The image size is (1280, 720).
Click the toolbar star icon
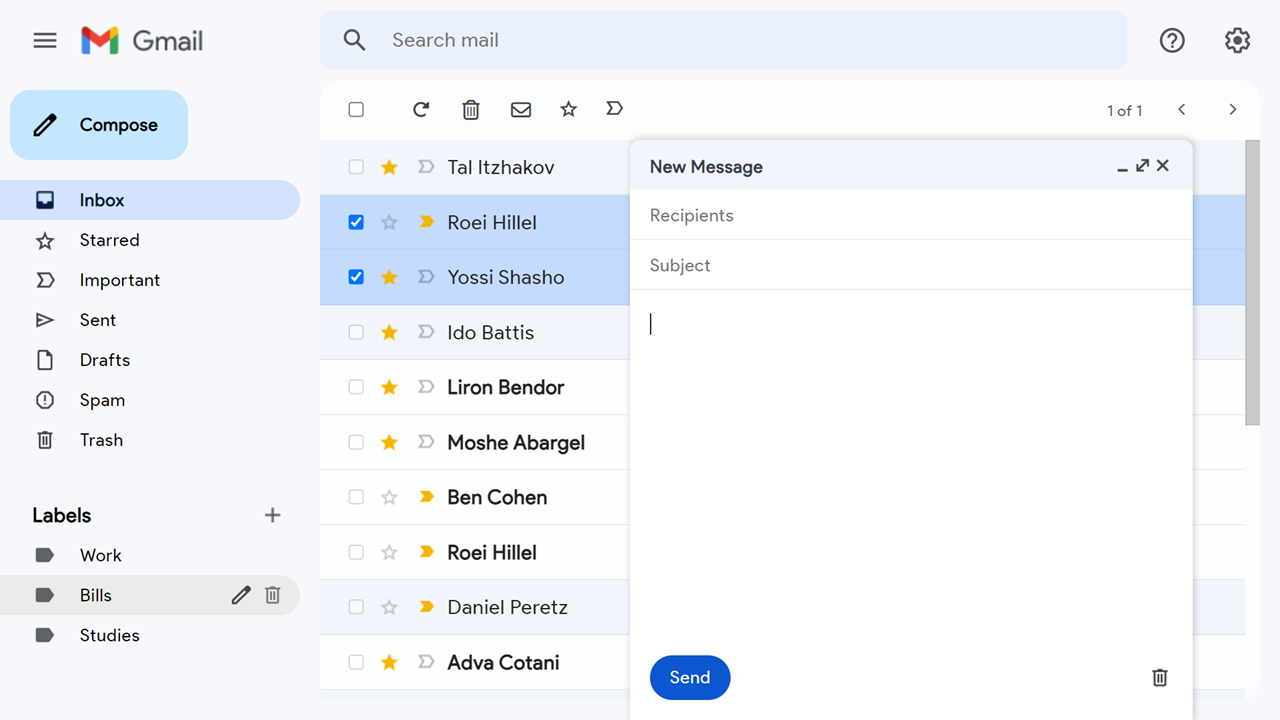[x=568, y=110]
